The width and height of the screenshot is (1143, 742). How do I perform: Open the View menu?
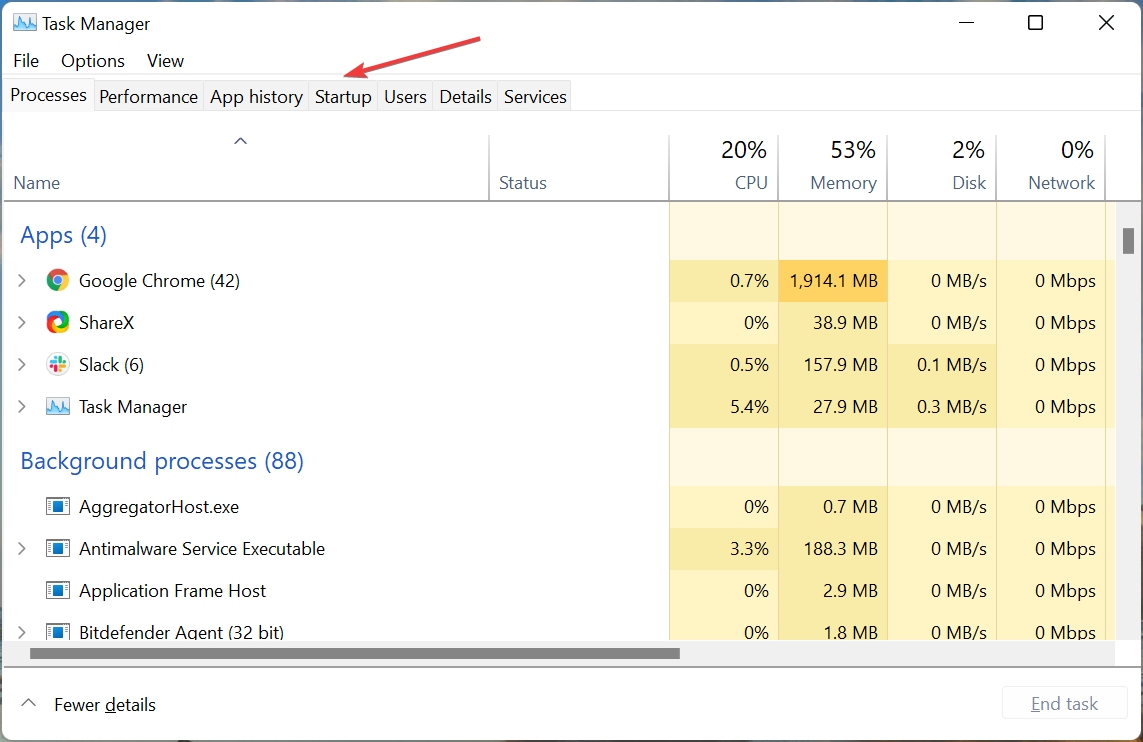tap(165, 61)
